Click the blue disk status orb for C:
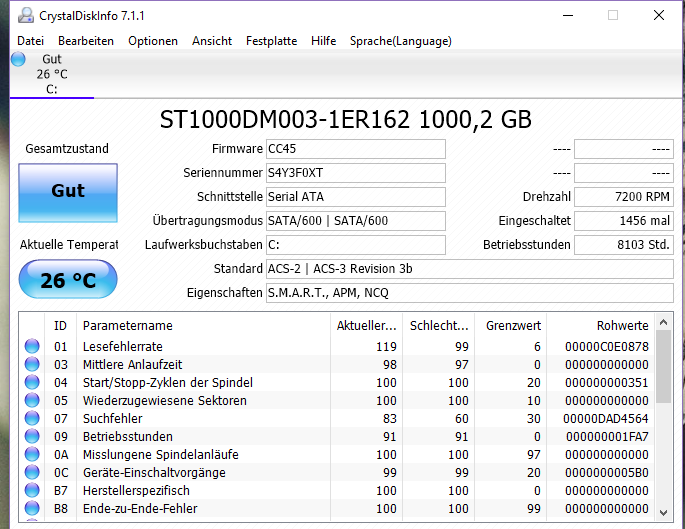This screenshot has height=529, width=685. point(18,59)
